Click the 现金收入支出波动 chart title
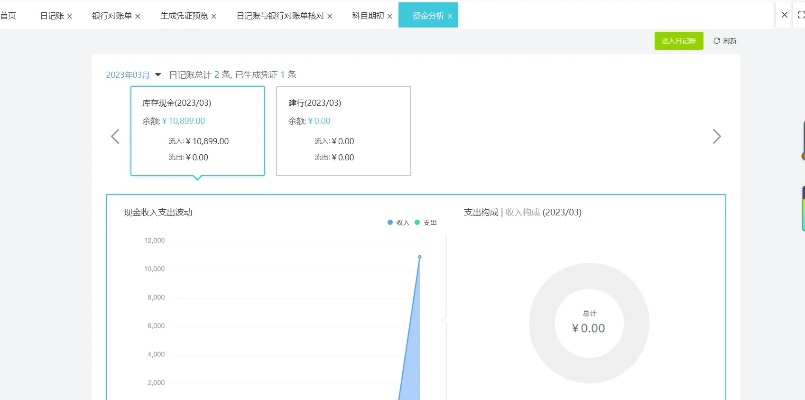 click(x=158, y=212)
